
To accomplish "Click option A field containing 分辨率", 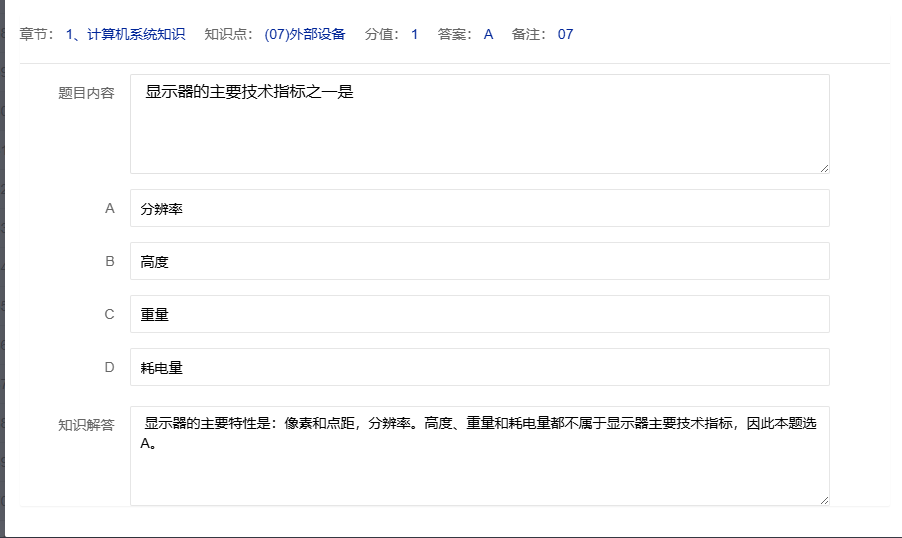I will click(x=479, y=209).
